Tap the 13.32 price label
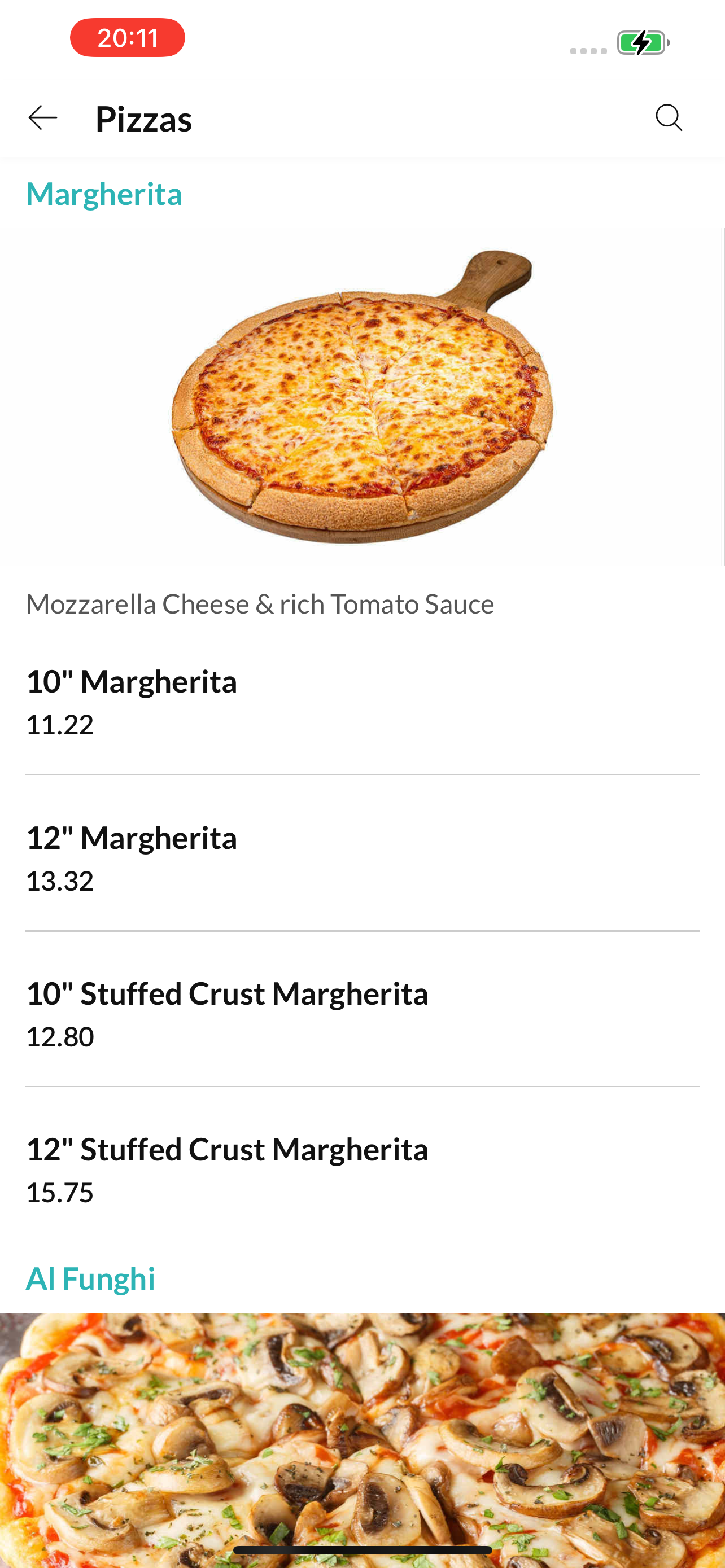 pyautogui.click(x=60, y=881)
